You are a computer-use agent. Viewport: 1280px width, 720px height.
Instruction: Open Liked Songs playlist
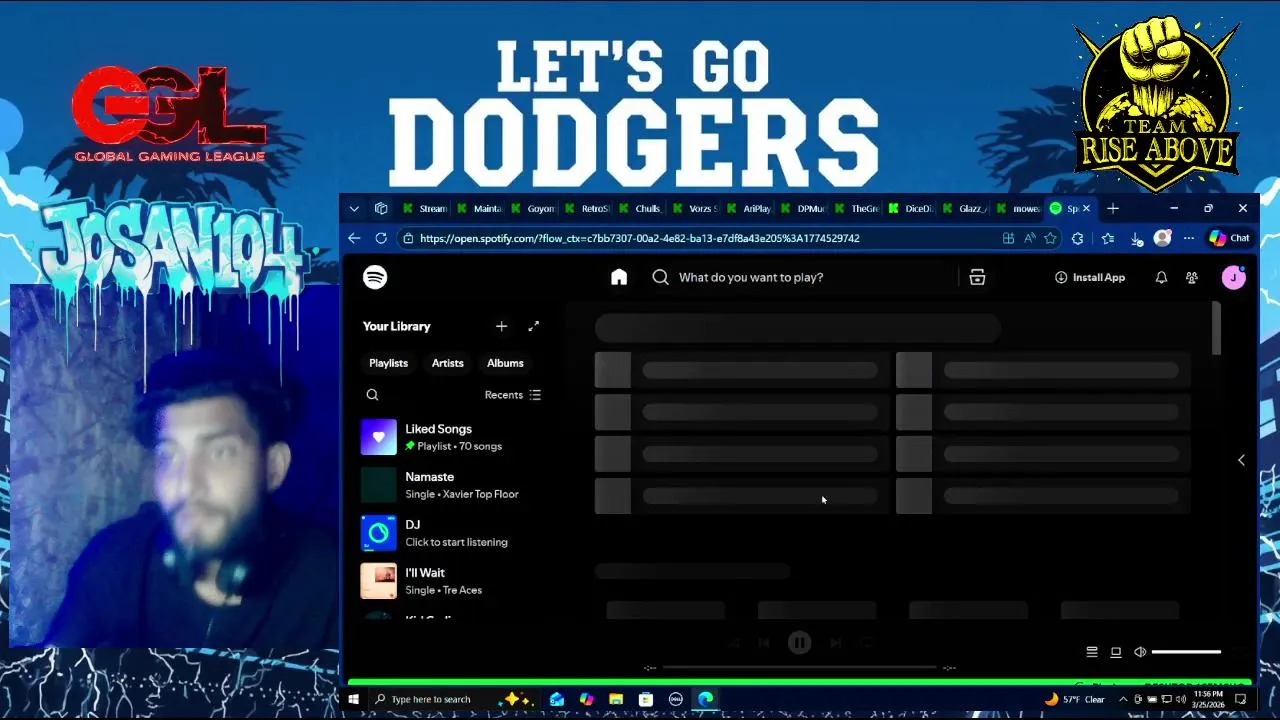pyautogui.click(x=453, y=437)
